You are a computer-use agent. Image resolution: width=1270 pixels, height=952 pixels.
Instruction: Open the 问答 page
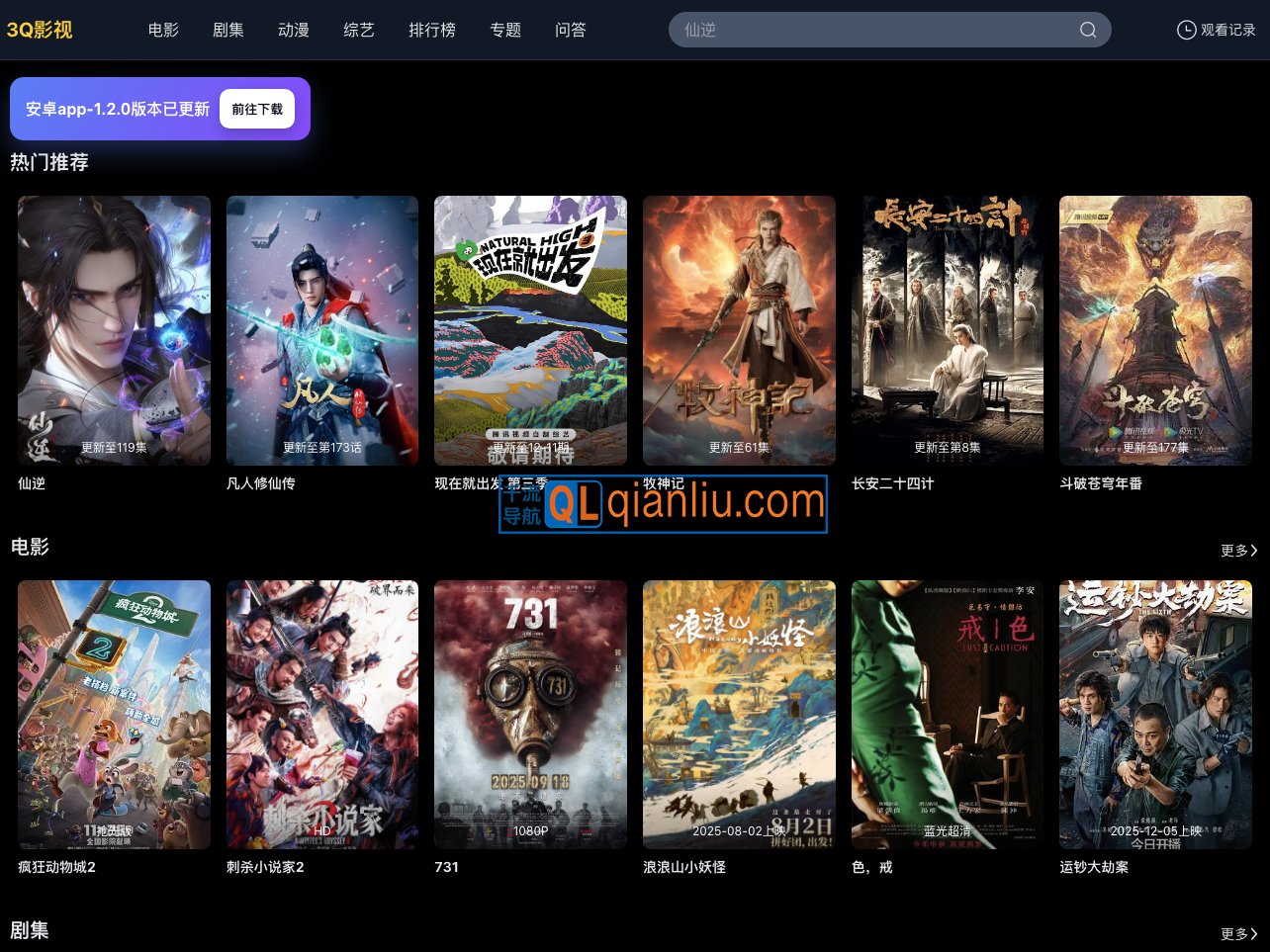pos(571,30)
